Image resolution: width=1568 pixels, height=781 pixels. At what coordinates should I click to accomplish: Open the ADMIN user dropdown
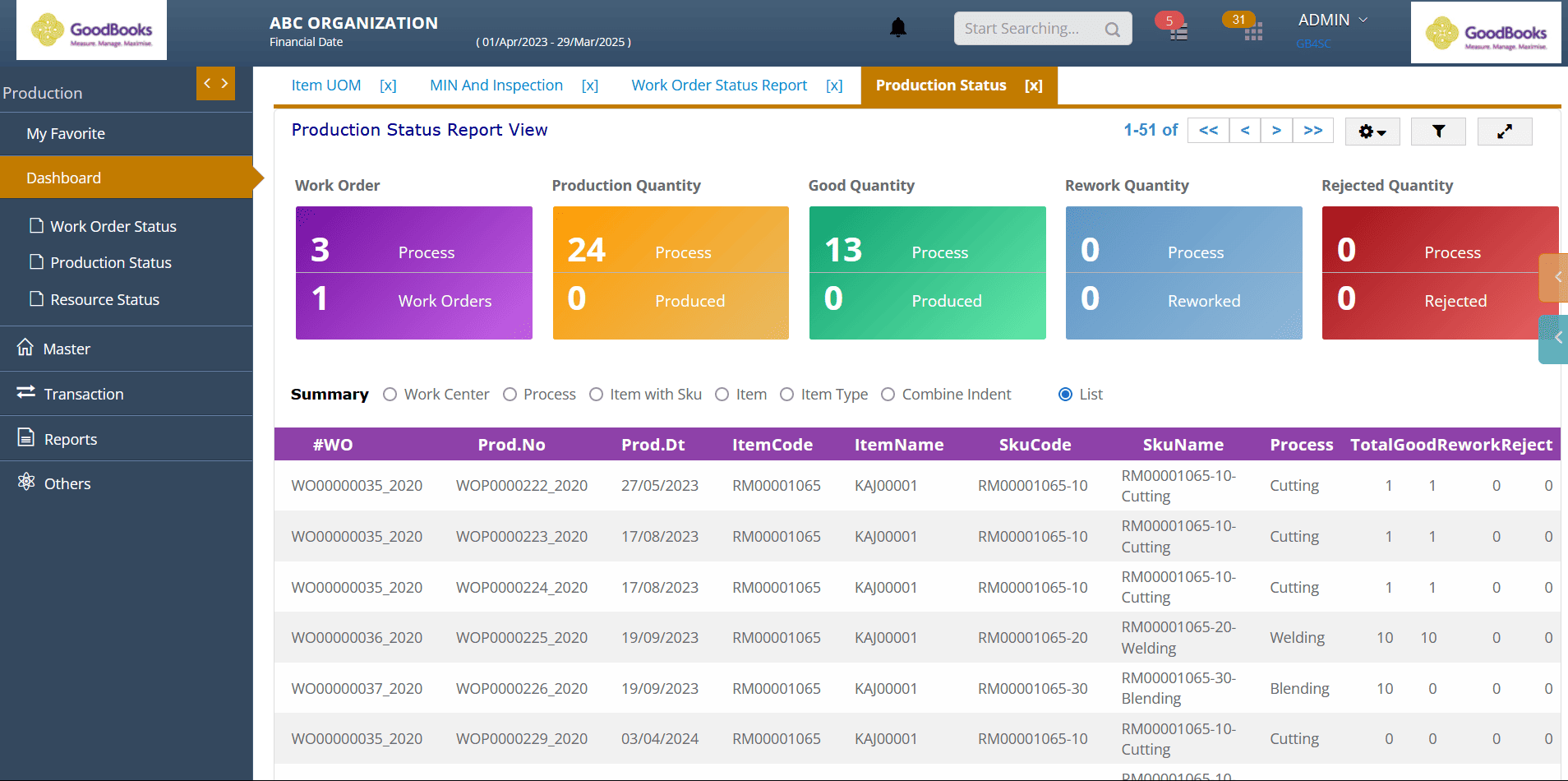pos(1332,20)
